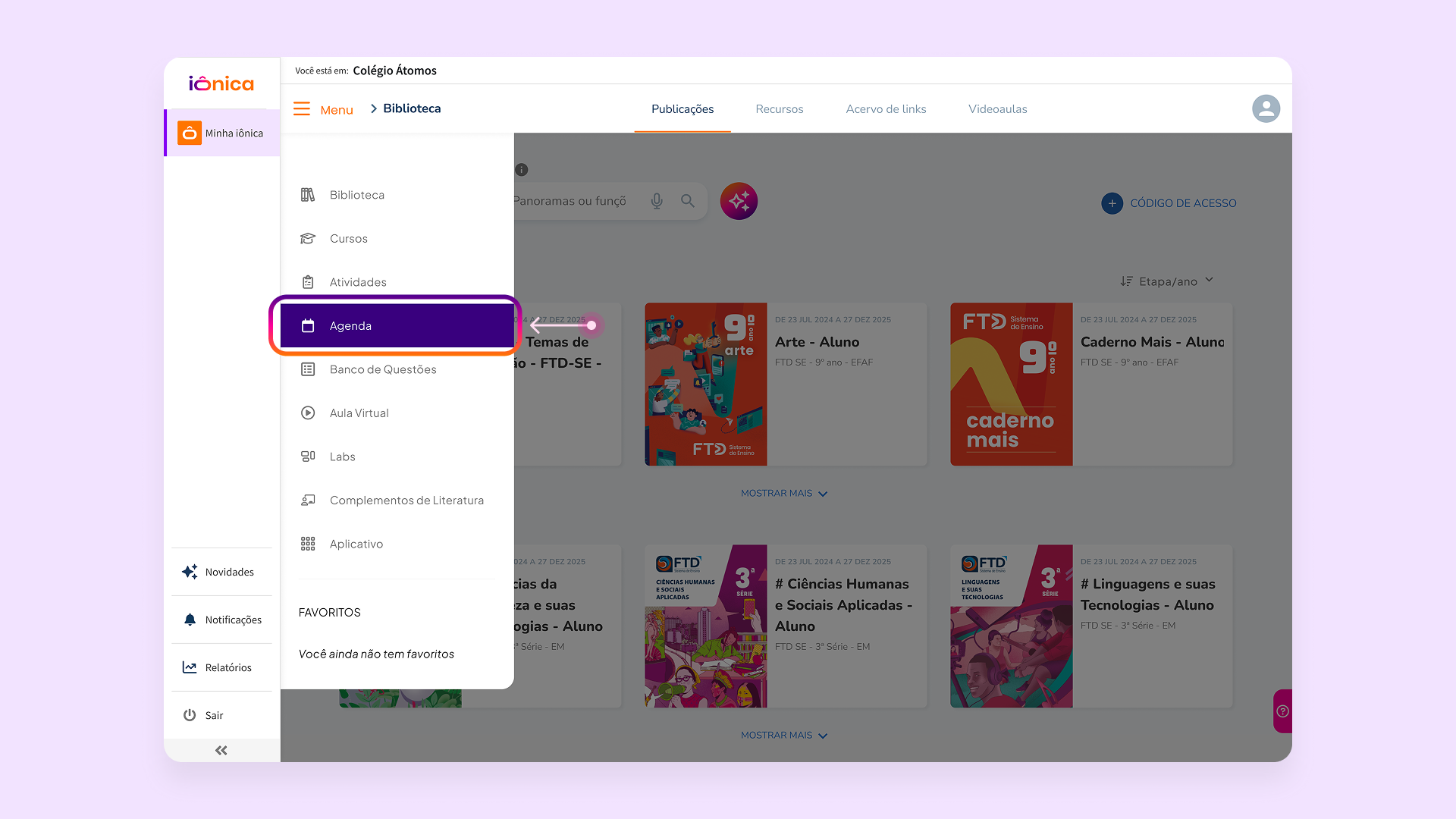Click the Colégio Átomos school name

click(x=394, y=71)
